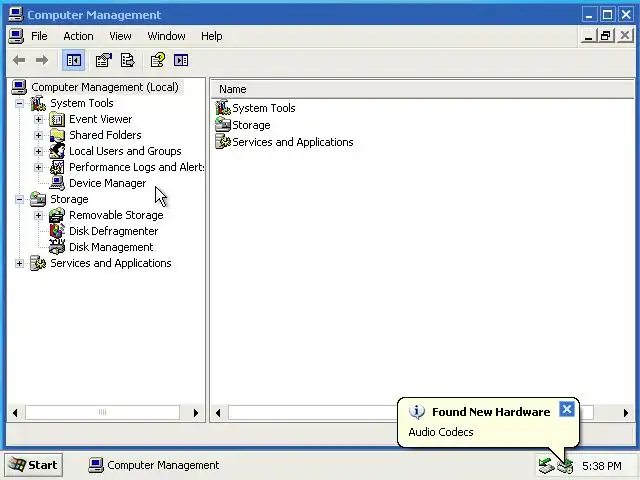Click the System Tools icon in tree
Viewport: 640px width, 480px height.
pos(38,103)
